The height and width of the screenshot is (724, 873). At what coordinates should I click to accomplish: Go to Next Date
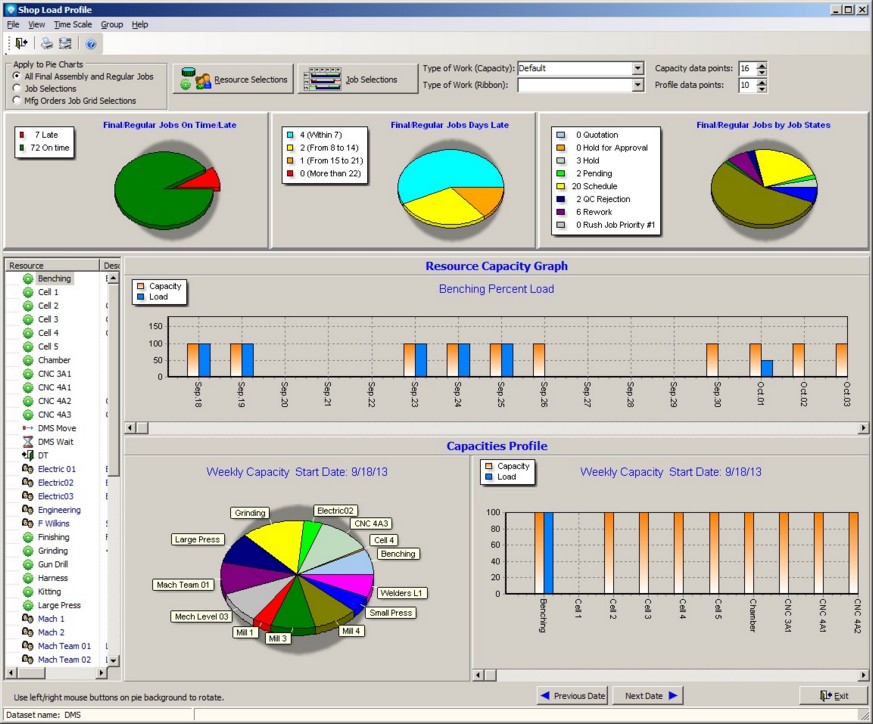(x=651, y=696)
